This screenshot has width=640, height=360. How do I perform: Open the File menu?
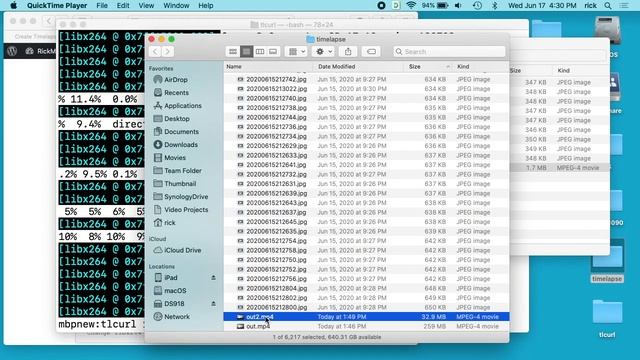coord(102,6)
